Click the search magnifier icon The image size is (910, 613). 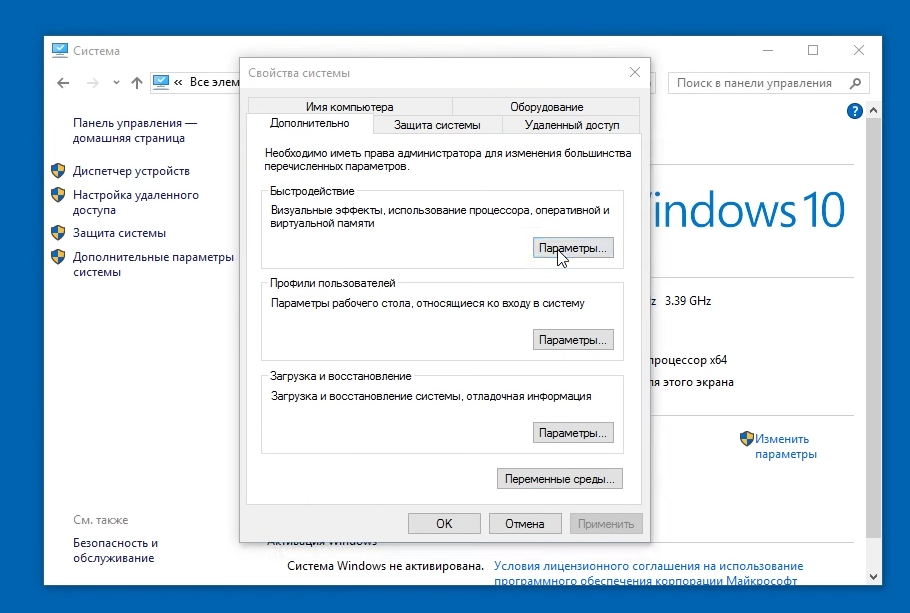[x=855, y=83]
